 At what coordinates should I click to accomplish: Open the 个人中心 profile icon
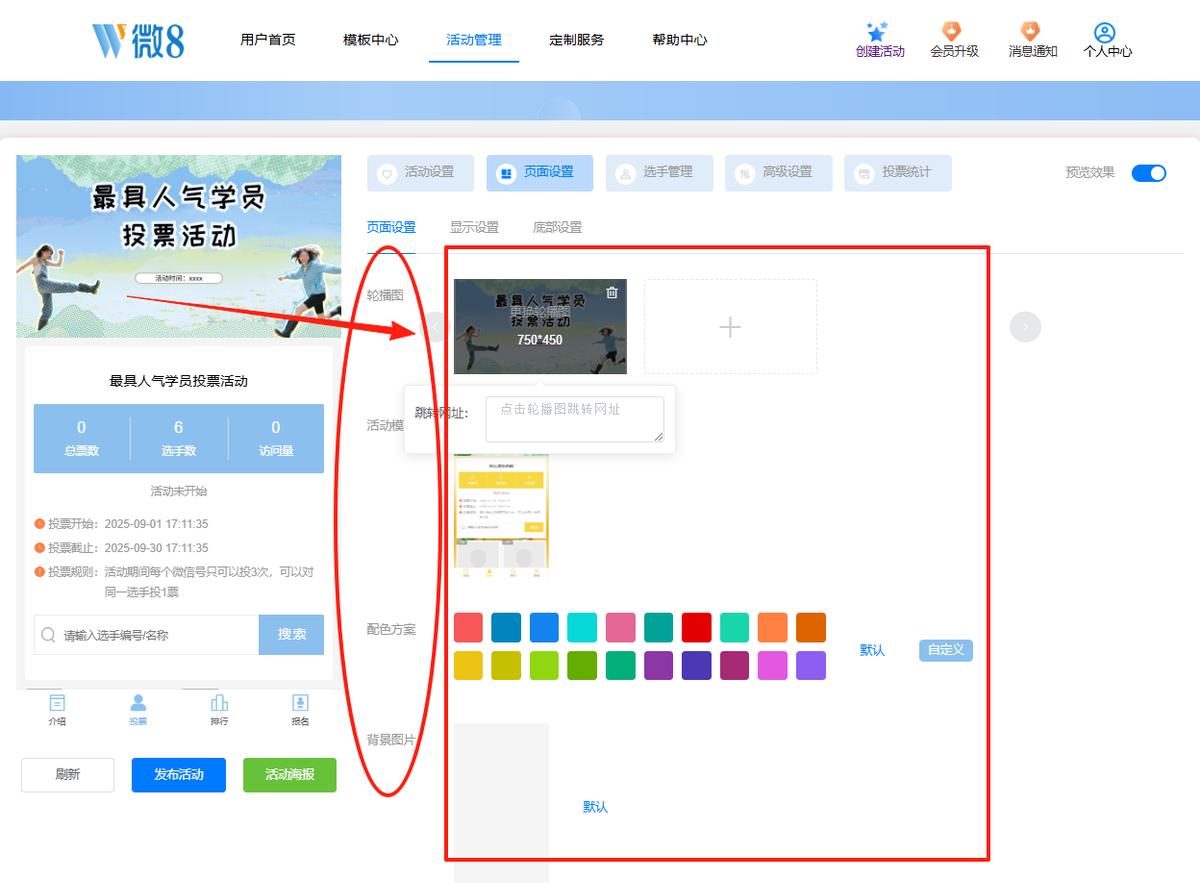coord(1105,32)
